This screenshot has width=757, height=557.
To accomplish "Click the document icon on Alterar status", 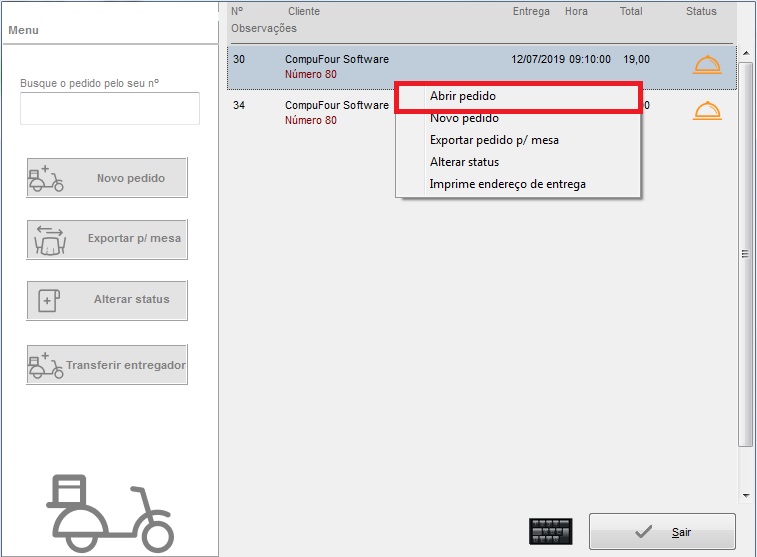I will coord(49,300).
